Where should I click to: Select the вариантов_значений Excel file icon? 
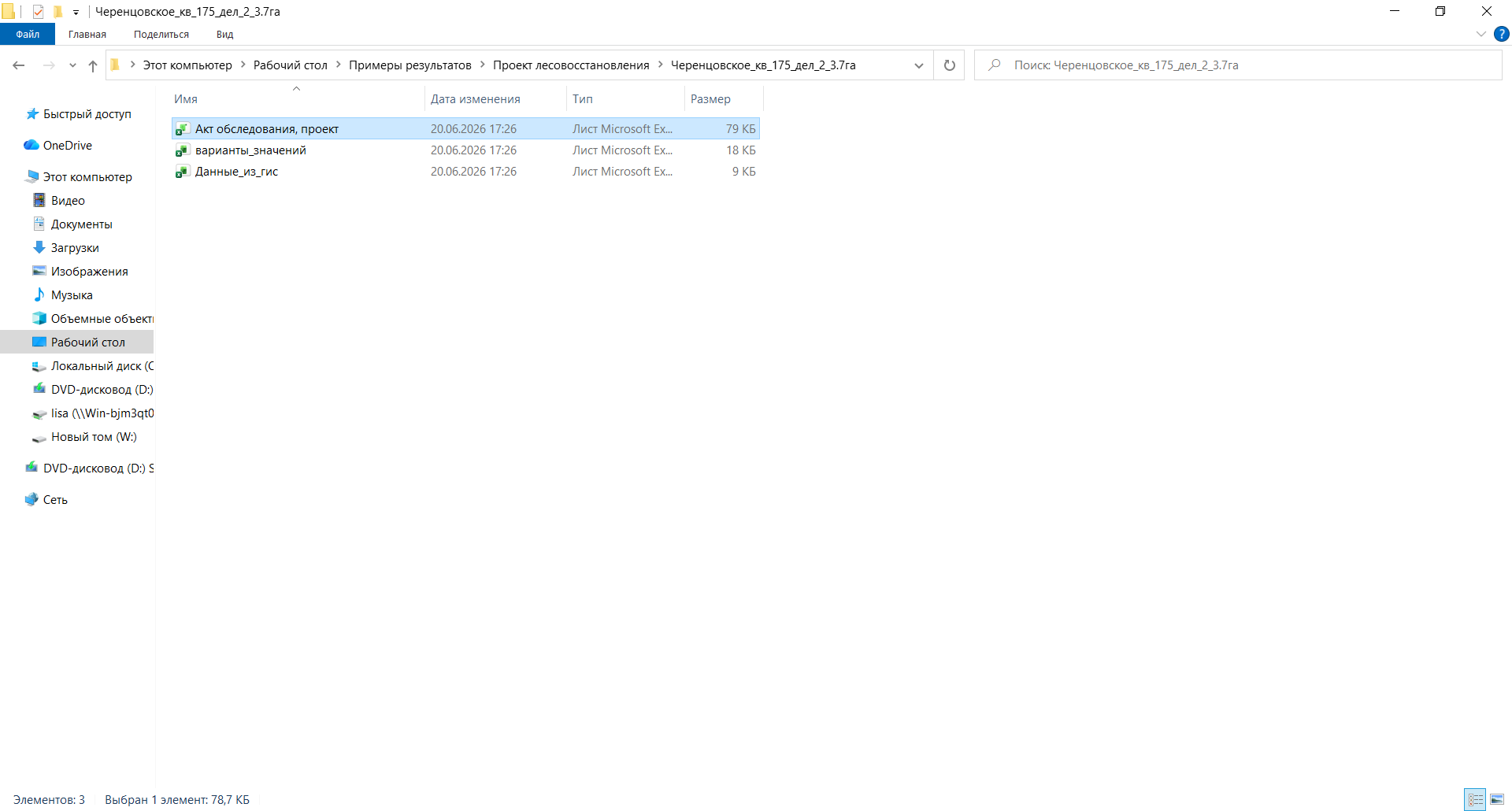pyautogui.click(x=182, y=150)
